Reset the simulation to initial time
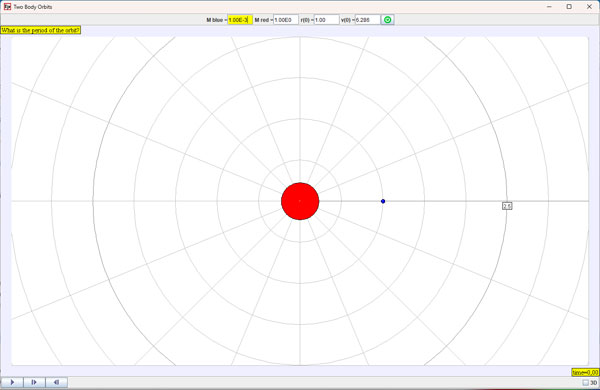The image size is (600, 390). coord(57,382)
